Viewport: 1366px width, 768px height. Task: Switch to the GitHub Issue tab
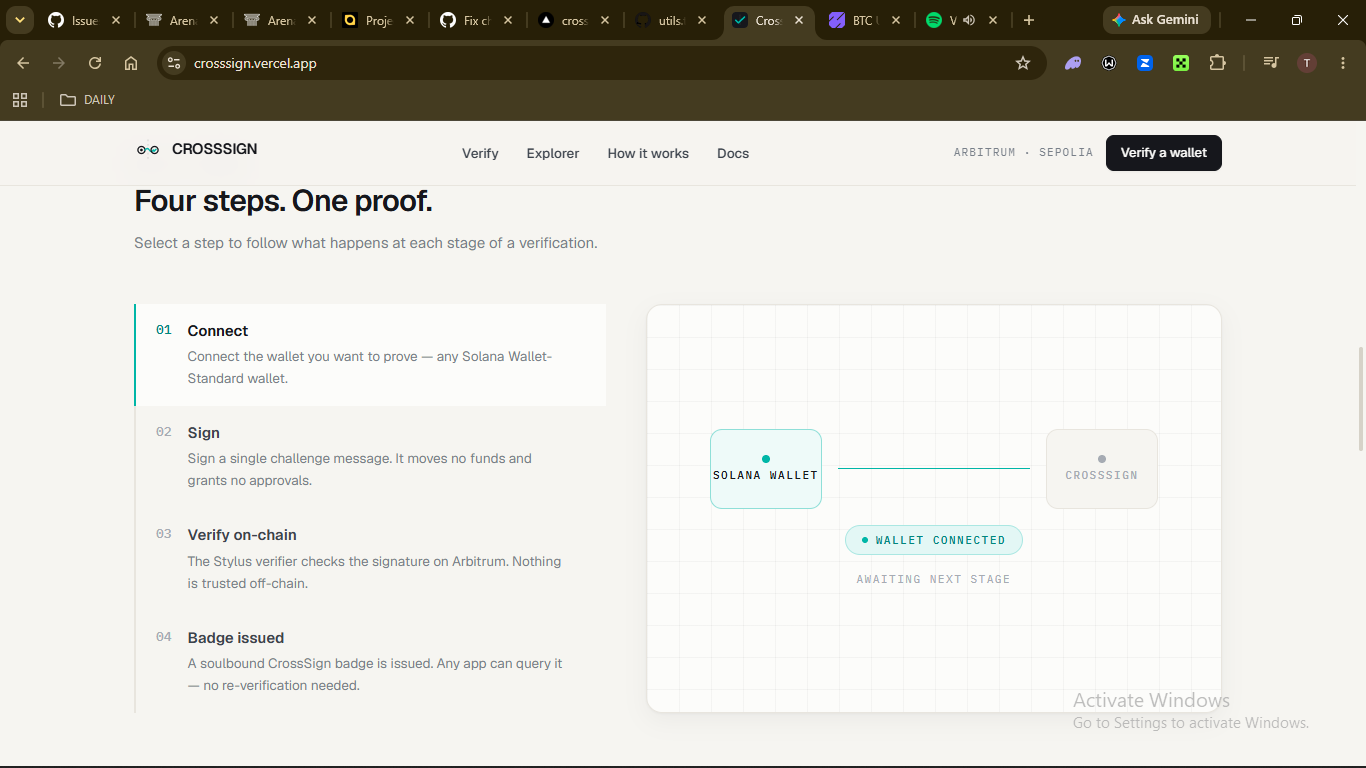click(86, 20)
